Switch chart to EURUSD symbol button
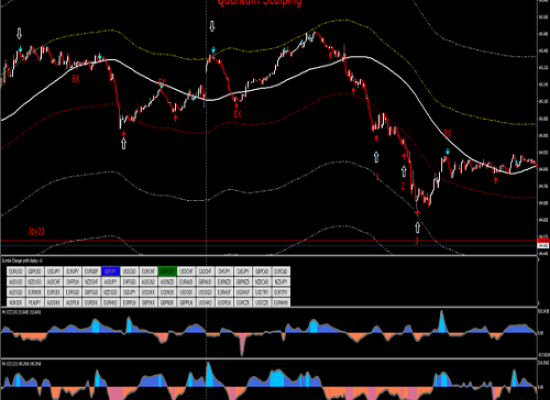This screenshot has width=550, height=400. (x=16, y=271)
